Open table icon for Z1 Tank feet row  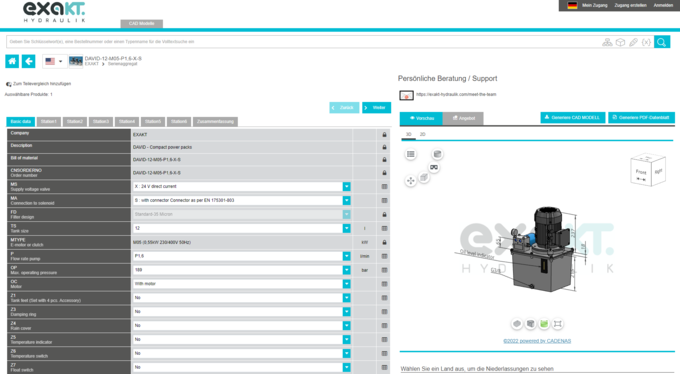click(x=384, y=298)
